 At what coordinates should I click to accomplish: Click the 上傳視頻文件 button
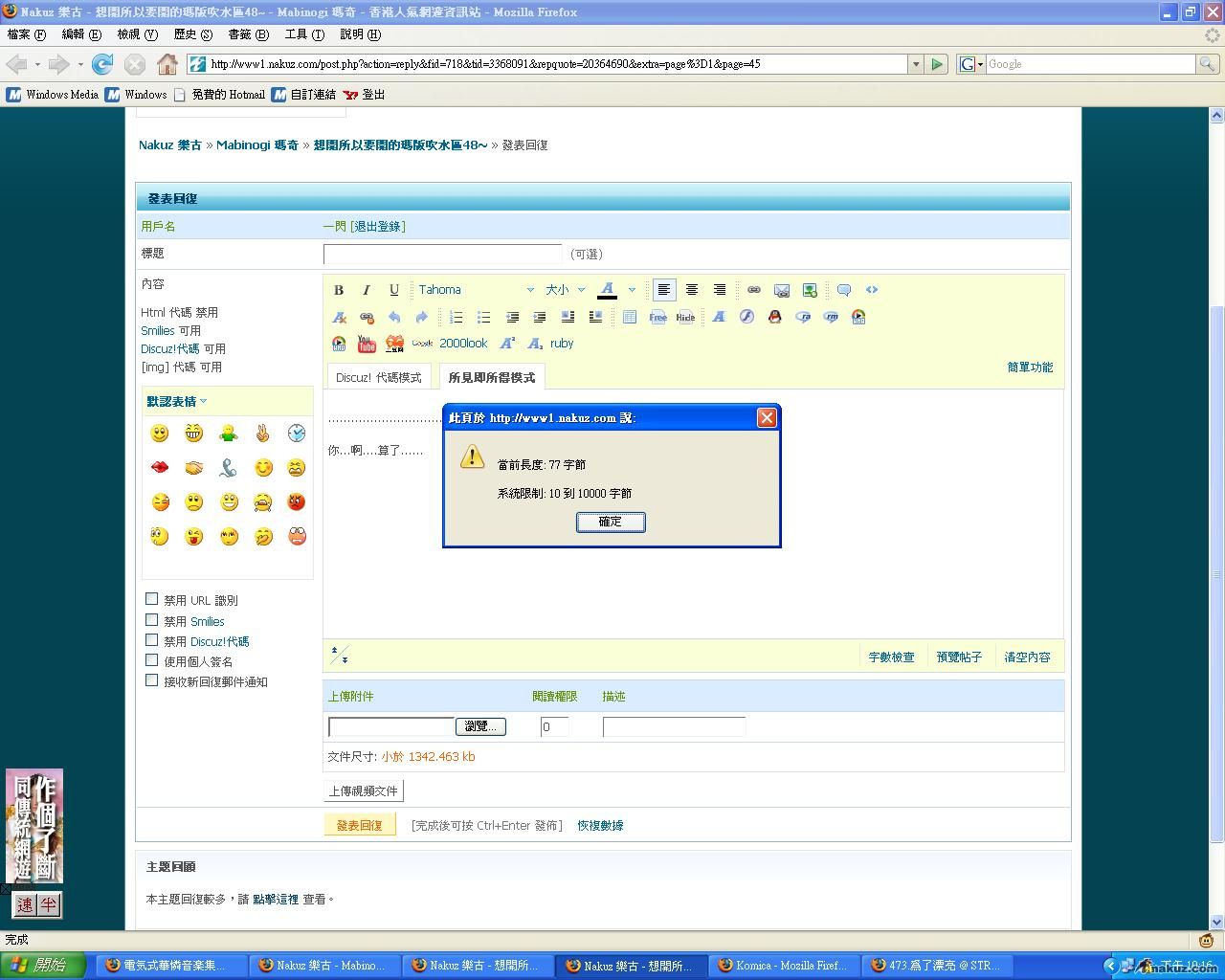(364, 791)
